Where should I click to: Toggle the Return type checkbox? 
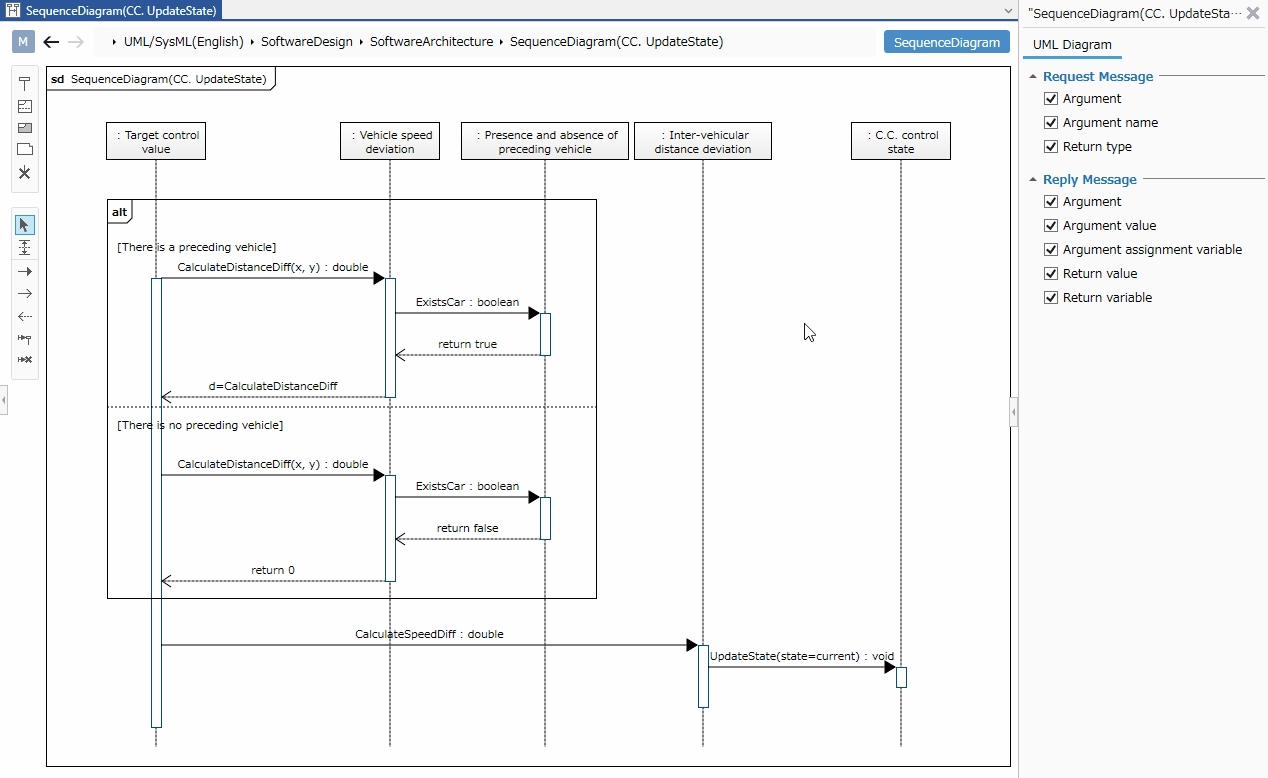click(x=1050, y=146)
